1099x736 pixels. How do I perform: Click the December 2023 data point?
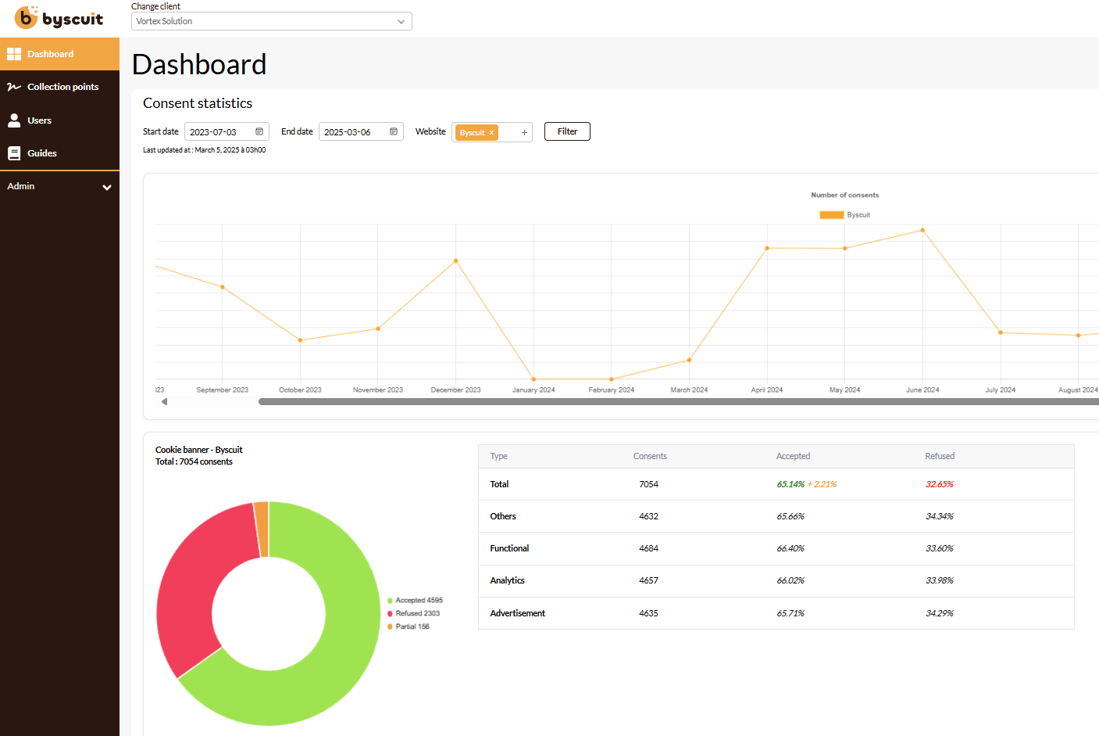coord(456,261)
